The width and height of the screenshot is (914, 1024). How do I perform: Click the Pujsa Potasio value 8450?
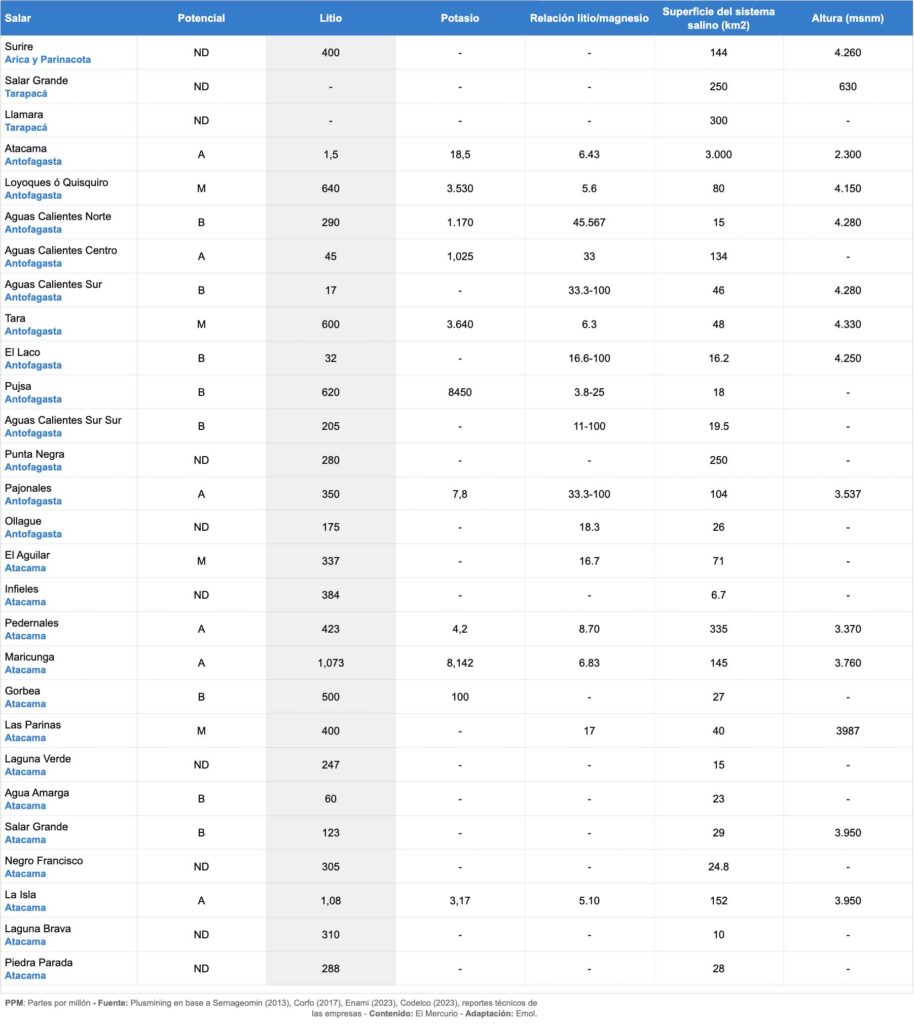coord(460,393)
